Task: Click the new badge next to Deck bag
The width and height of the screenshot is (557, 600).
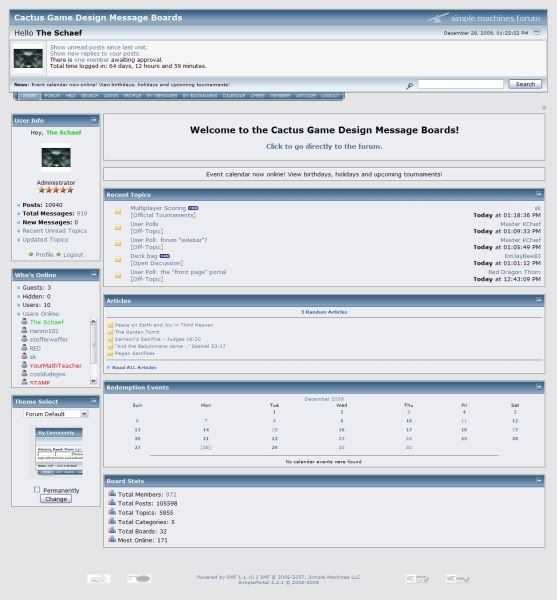Action: (x=165, y=256)
